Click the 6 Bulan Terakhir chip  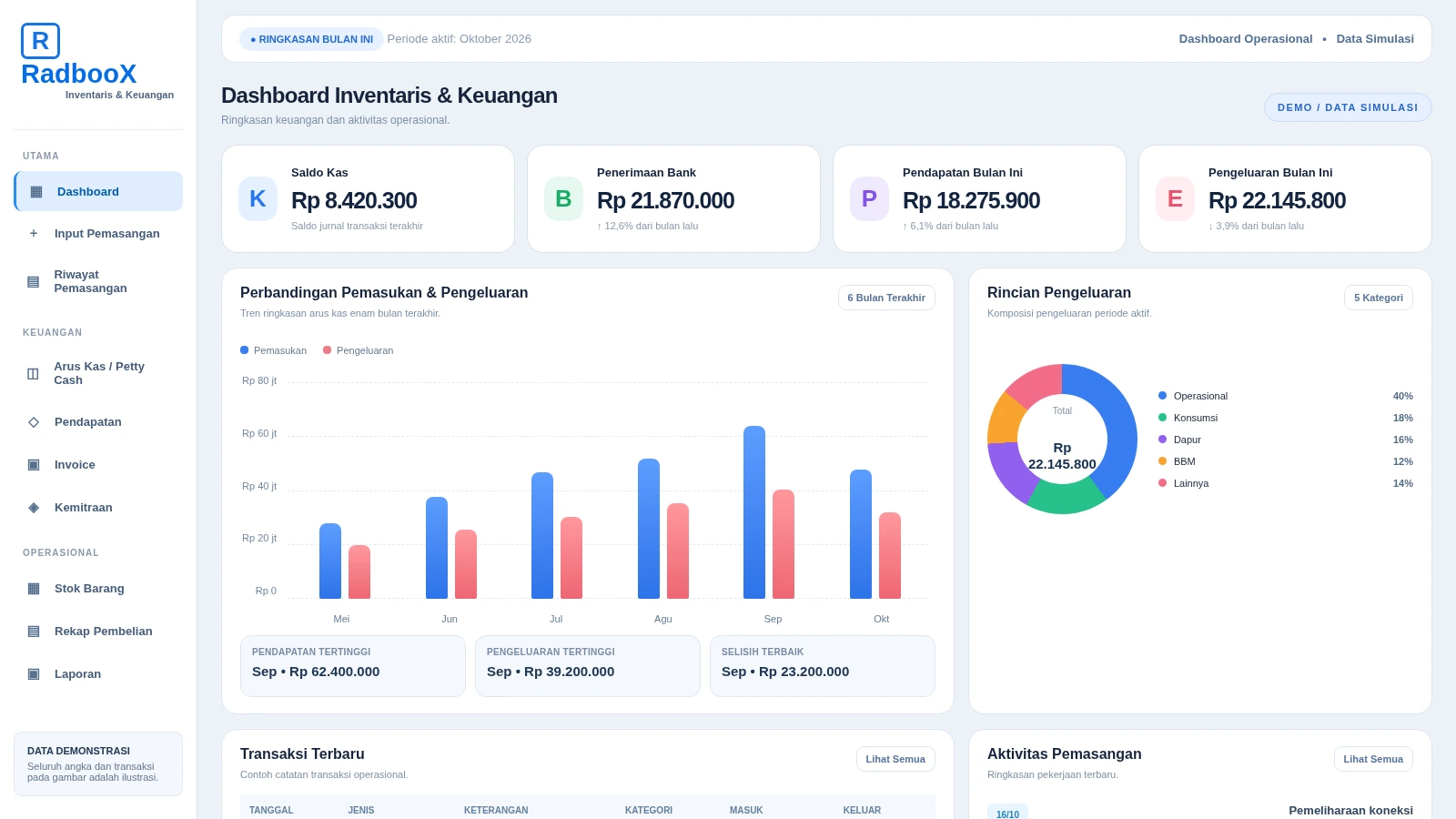point(886,298)
